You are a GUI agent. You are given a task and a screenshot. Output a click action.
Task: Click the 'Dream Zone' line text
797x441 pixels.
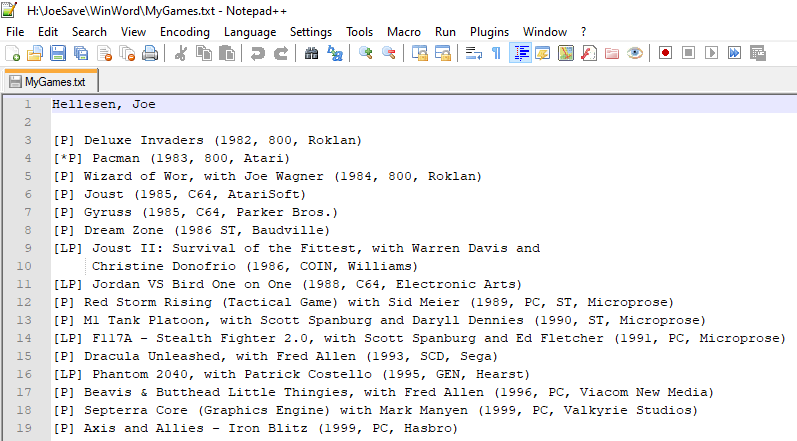click(x=192, y=230)
